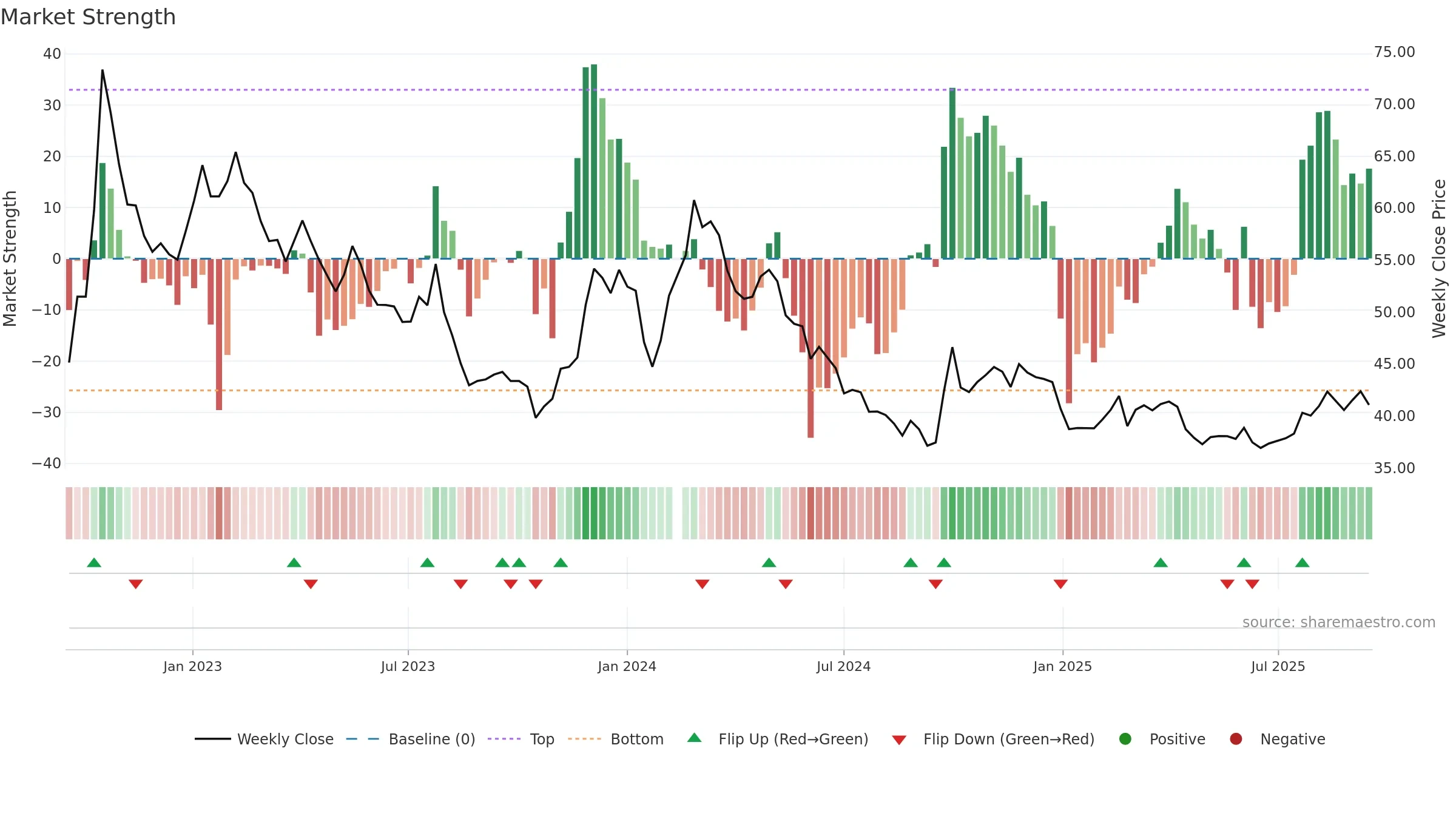Click the green Positive legend dot

pyautogui.click(x=1125, y=739)
